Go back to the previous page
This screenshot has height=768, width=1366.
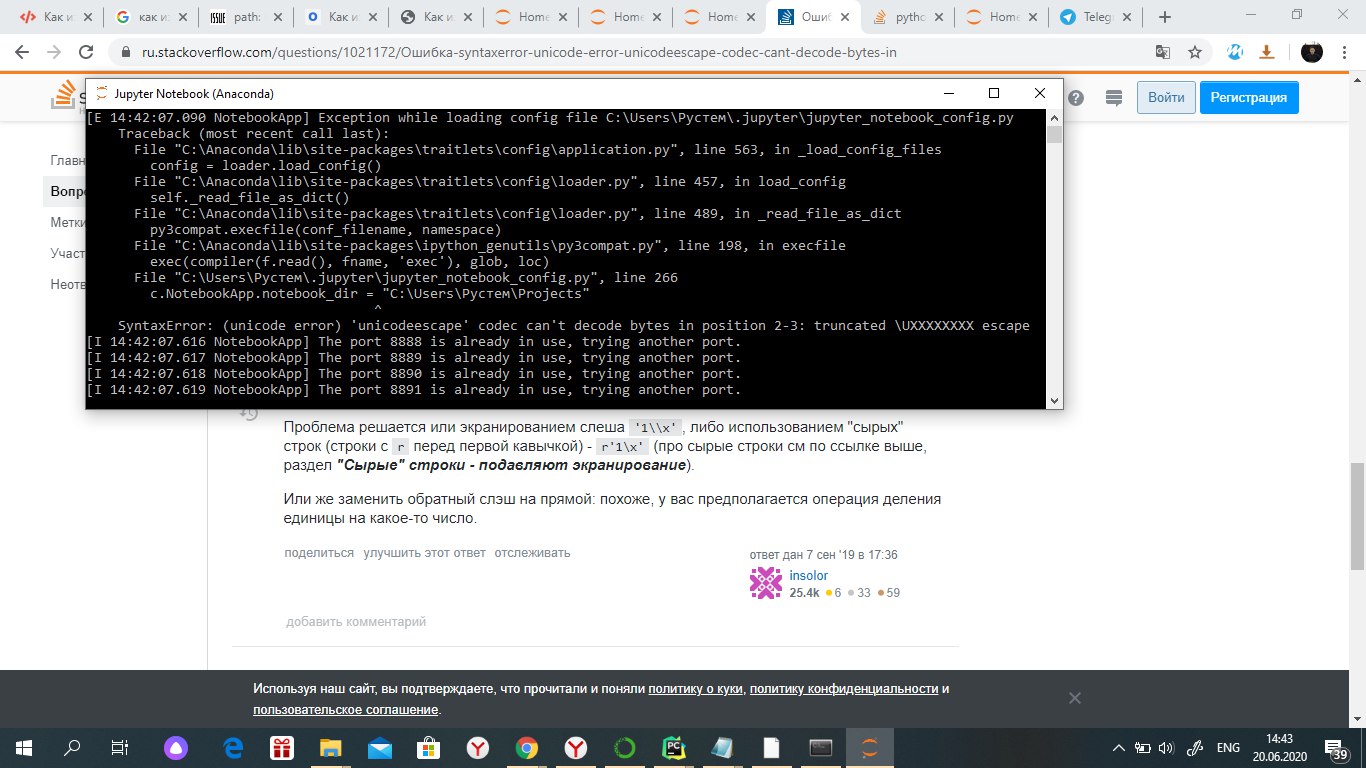pyautogui.click(x=24, y=52)
